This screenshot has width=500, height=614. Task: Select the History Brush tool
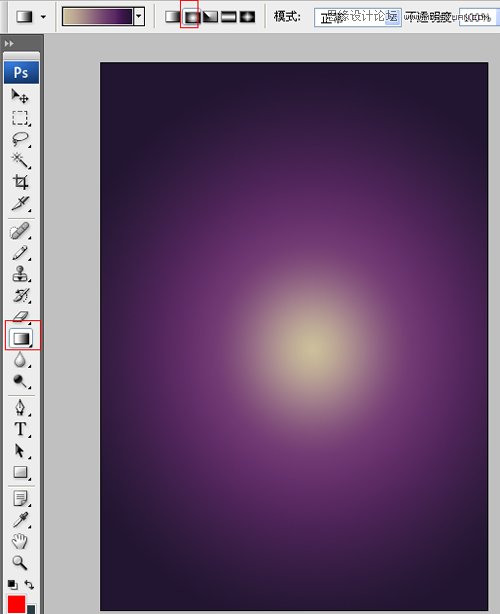click(x=20, y=296)
